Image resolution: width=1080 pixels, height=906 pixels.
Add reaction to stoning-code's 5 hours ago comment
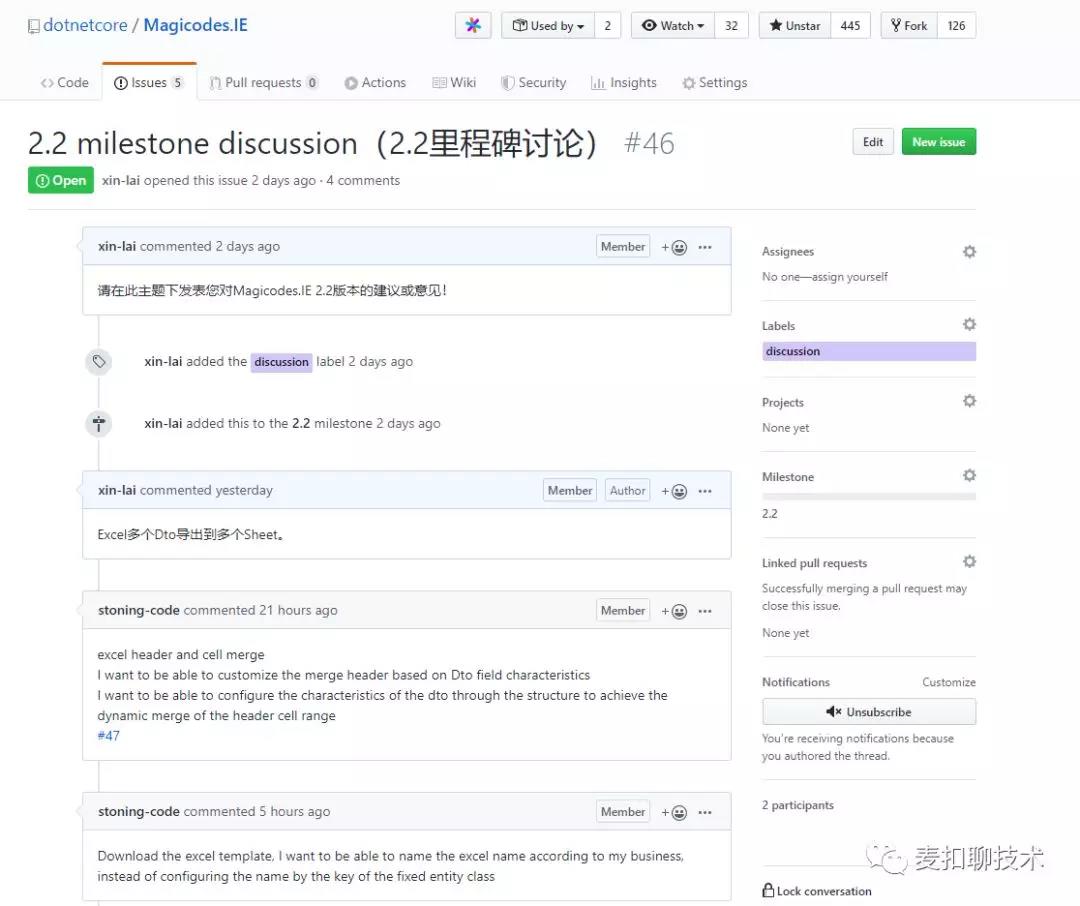pos(674,812)
